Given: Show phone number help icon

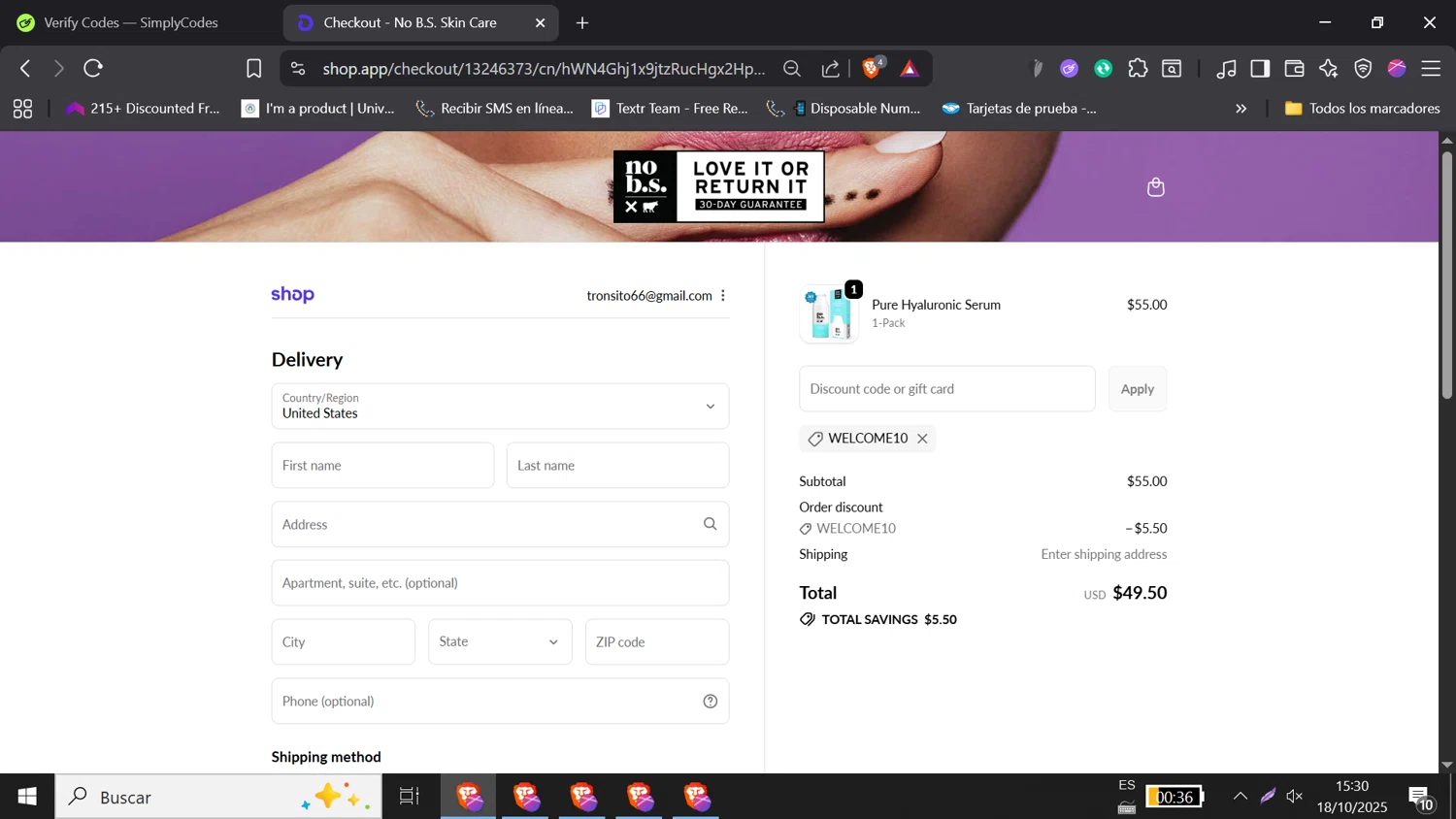Looking at the screenshot, I should [x=711, y=702].
